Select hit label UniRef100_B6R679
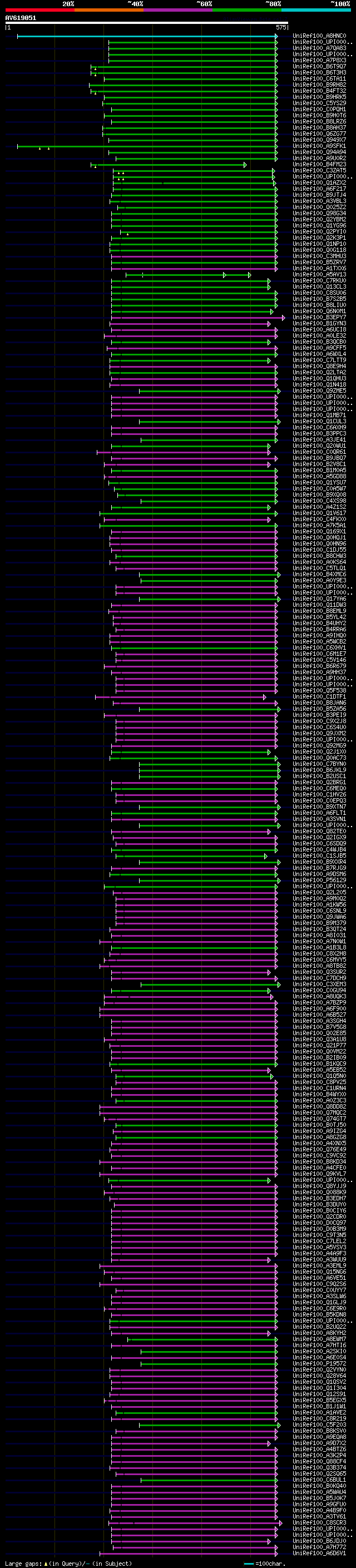Screen dimensions: 356x1568 [x=319, y=666]
